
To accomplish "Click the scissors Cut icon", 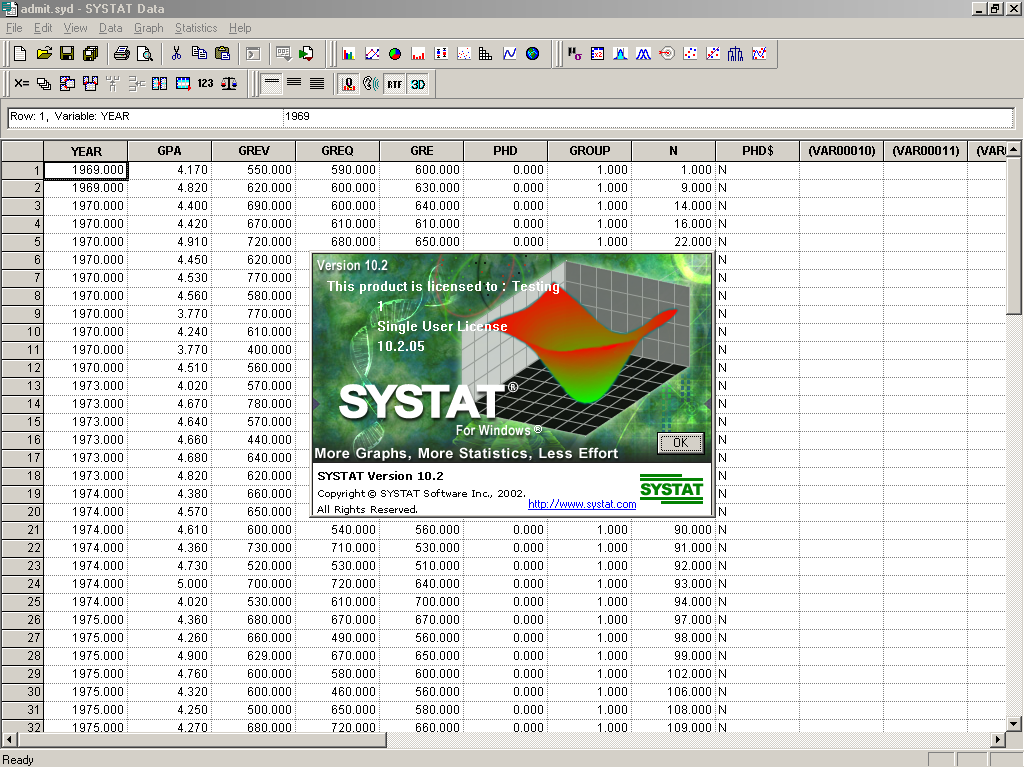I will click(x=176, y=53).
